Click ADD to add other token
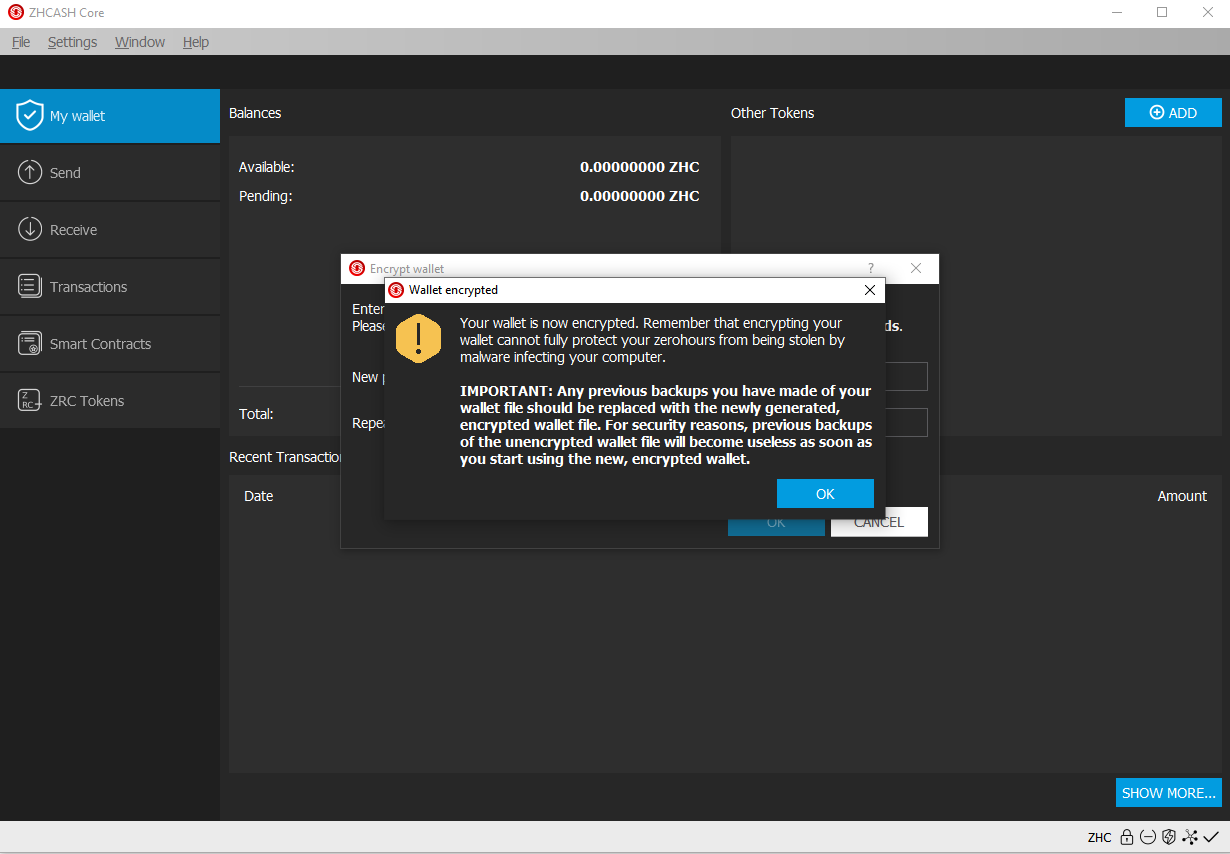 pyautogui.click(x=1173, y=113)
